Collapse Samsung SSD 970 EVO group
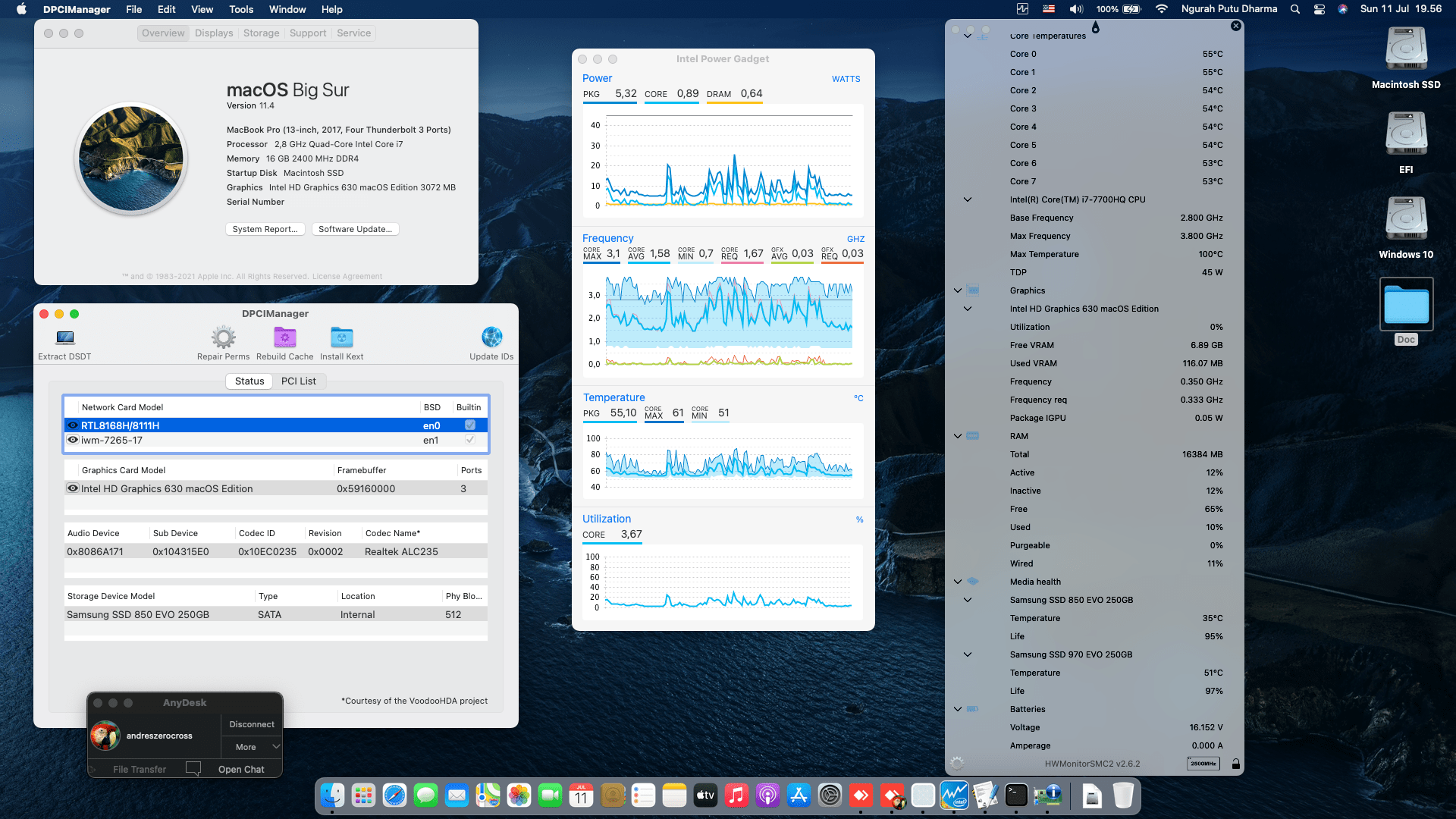Viewport: 1456px width, 819px height. [x=968, y=654]
